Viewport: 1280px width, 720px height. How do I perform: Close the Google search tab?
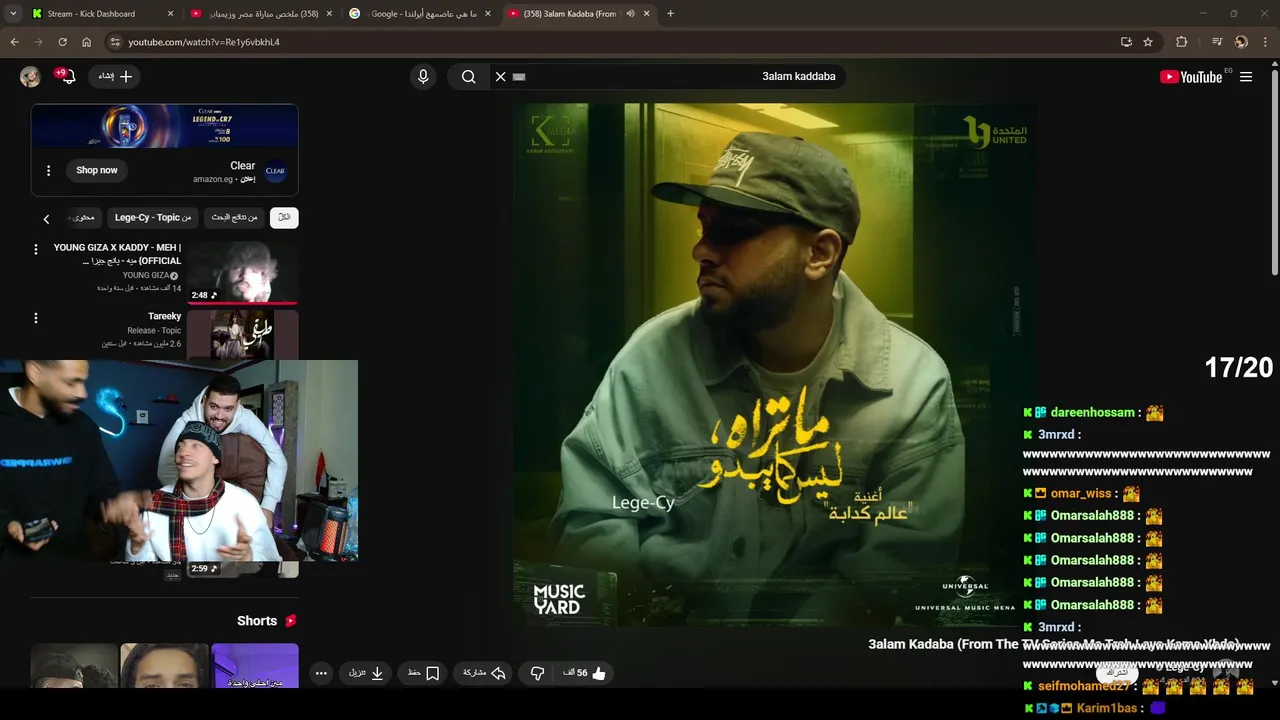click(487, 14)
